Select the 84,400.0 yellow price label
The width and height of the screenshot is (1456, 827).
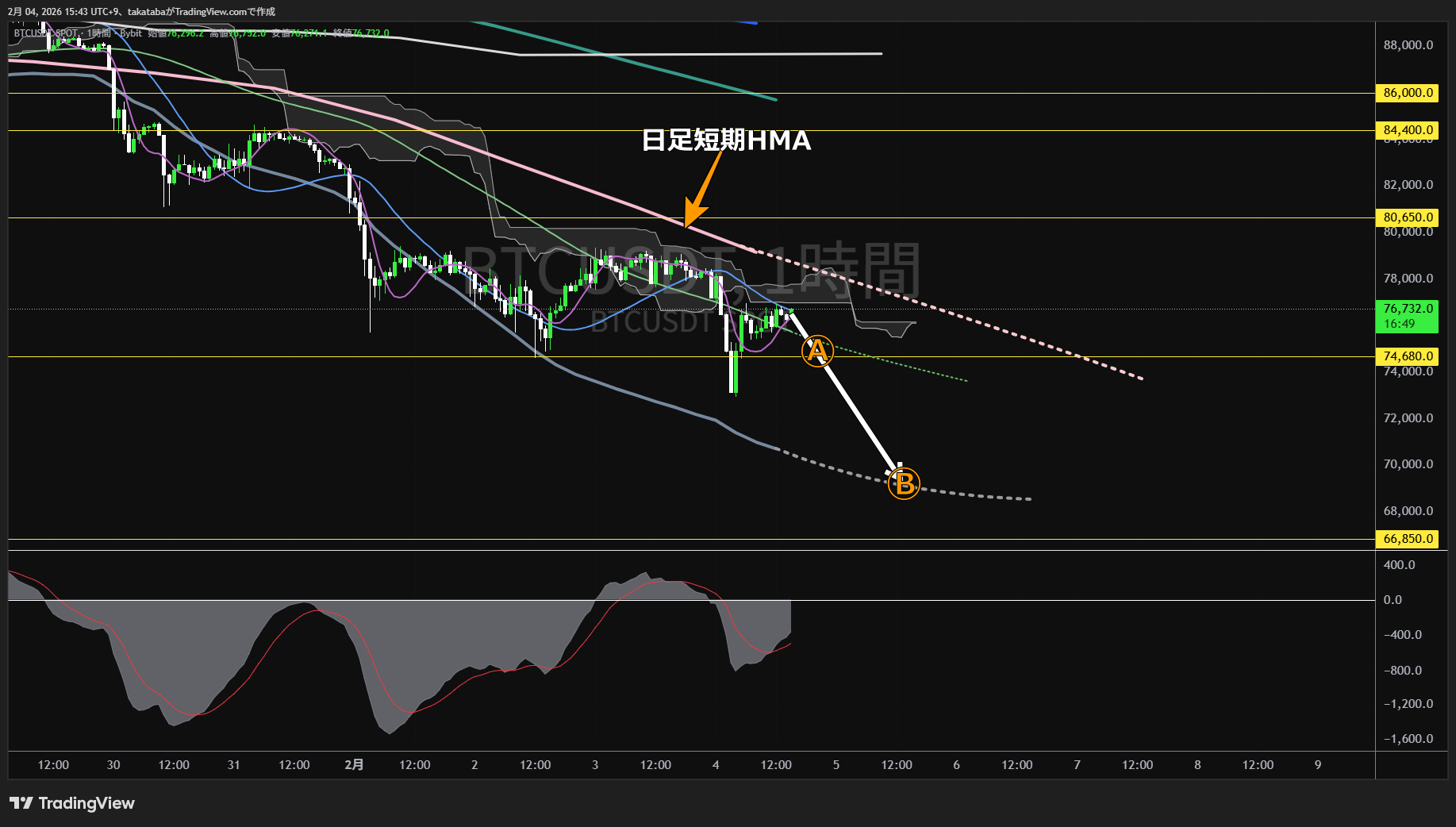[1408, 130]
